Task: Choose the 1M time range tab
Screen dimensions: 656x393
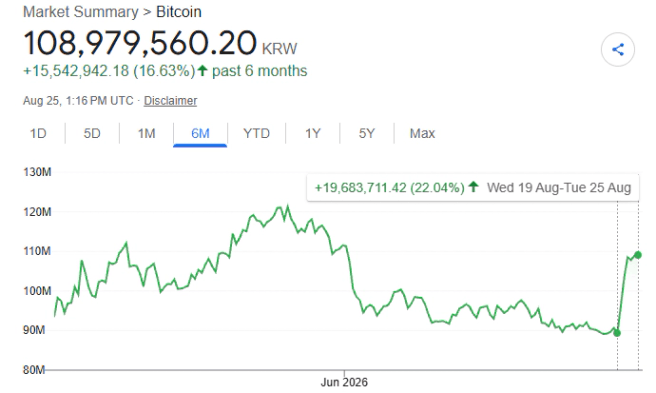Action: coord(146,134)
